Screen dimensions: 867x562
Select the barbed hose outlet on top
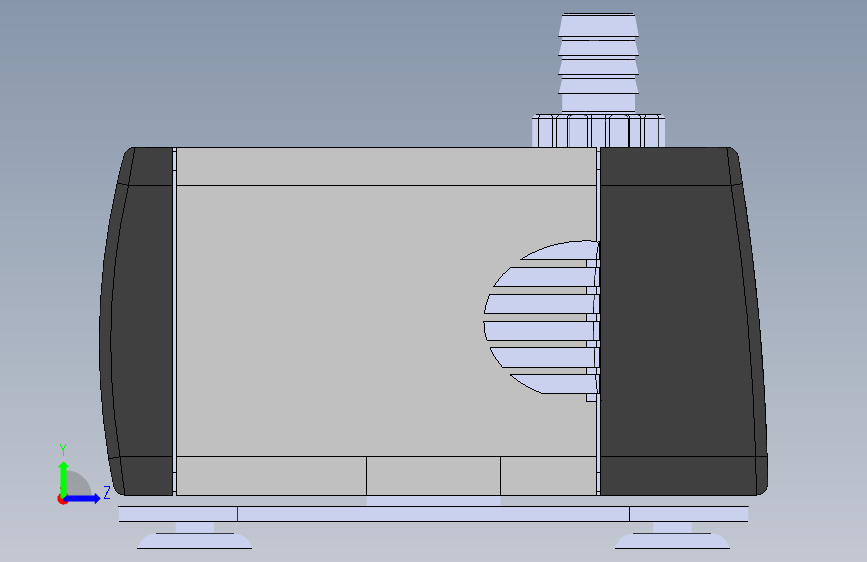tap(598, 63)
